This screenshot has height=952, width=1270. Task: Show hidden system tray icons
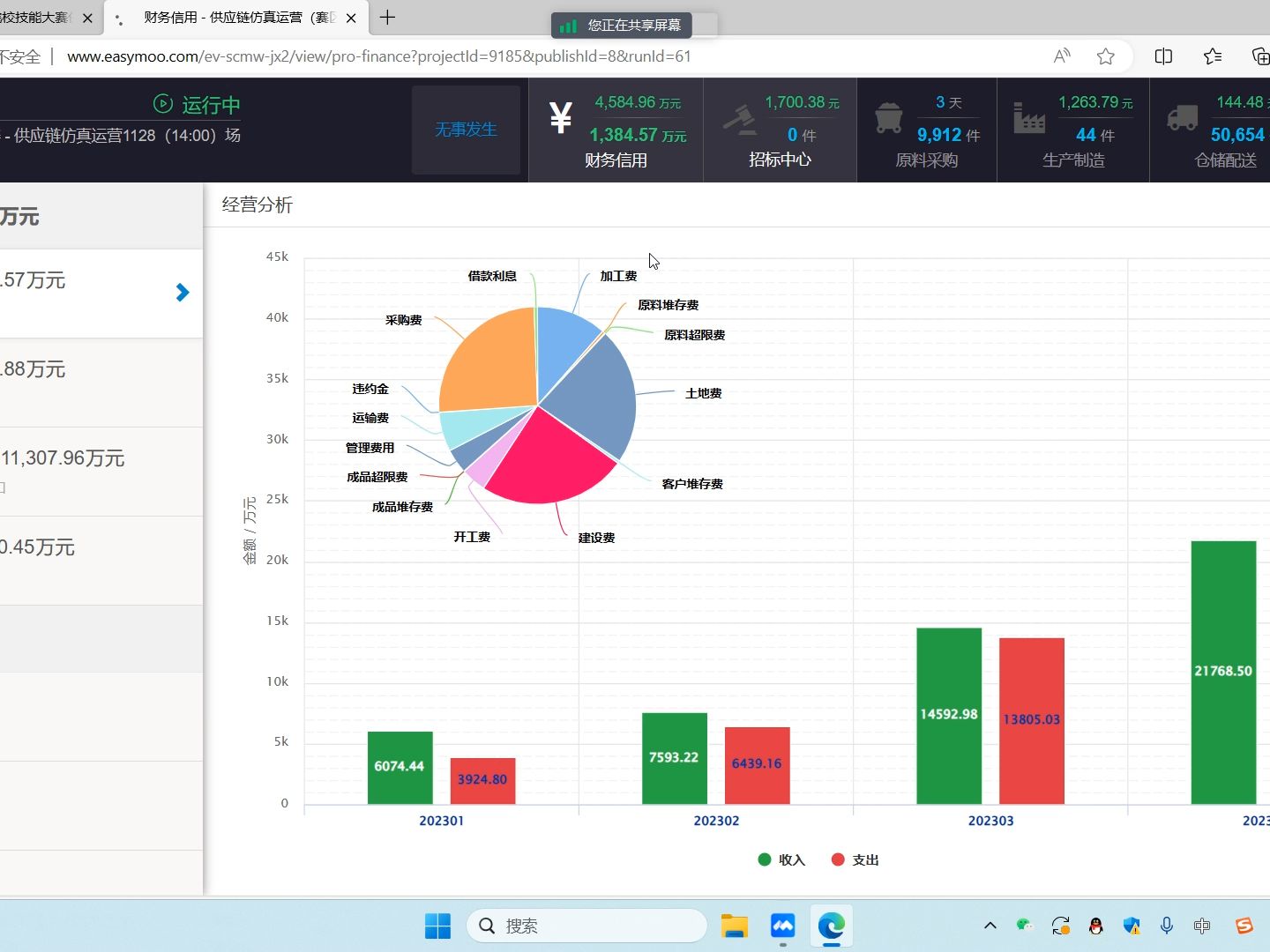tap(990, 926)
